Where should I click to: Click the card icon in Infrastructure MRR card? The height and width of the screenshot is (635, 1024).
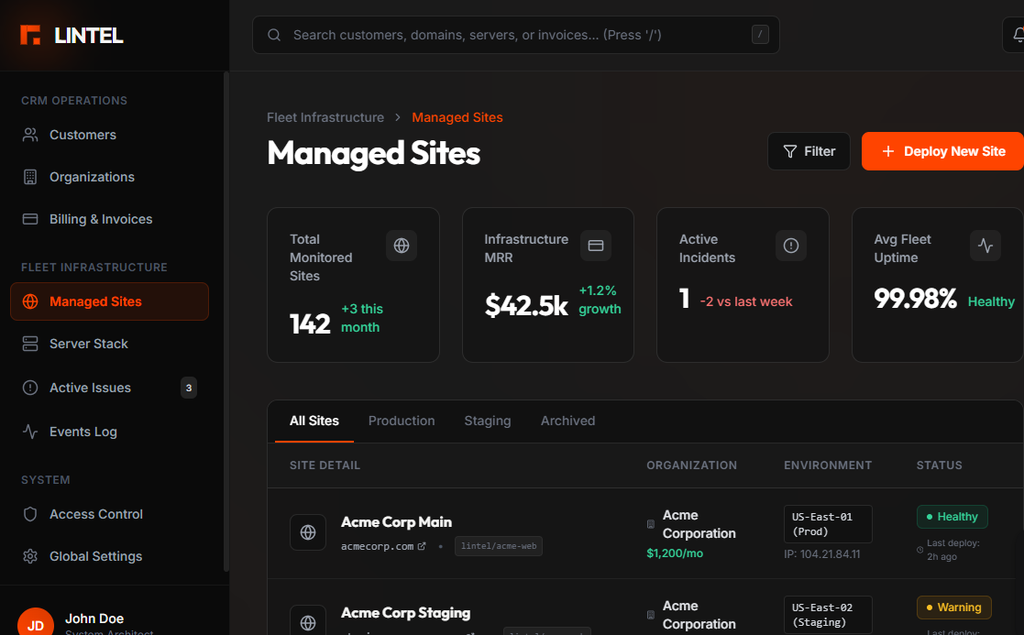click(596, 246)
